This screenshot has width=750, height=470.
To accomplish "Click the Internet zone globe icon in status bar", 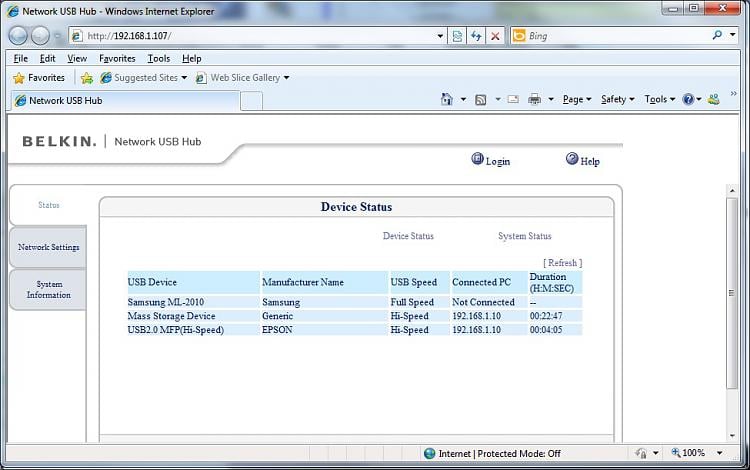I will (430, 453).
